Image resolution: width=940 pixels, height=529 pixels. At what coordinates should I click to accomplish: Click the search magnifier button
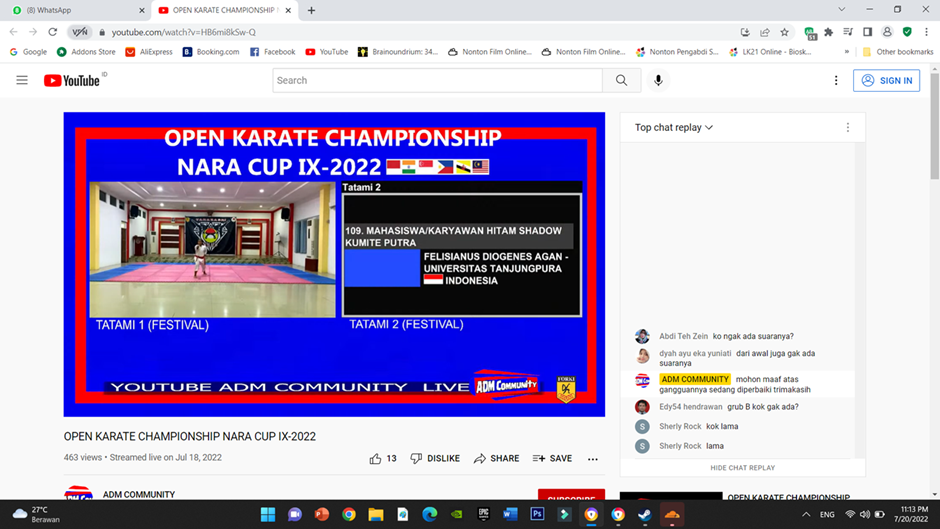click(x=621, y=80)
